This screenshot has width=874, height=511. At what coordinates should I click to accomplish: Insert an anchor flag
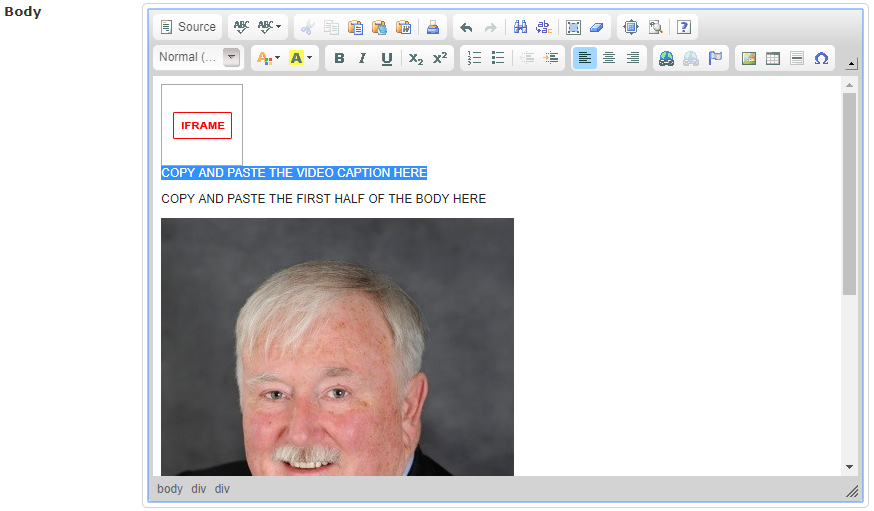(715, 58)
